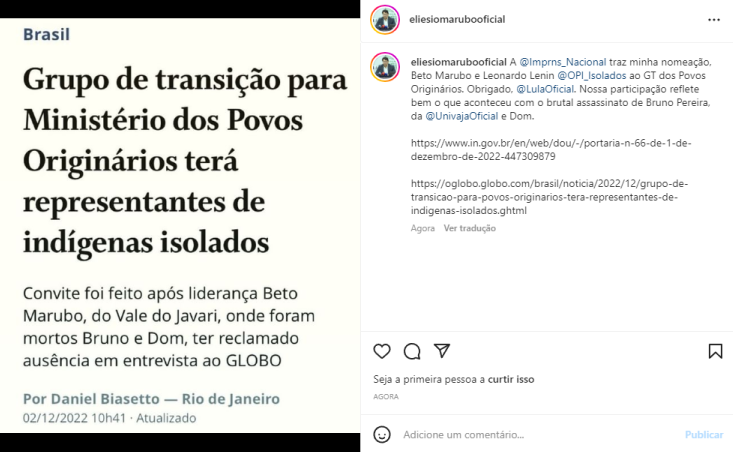This screenshot has height=452, width=733.
Task: Click the news headline image
Action: [x=180, y=225]
